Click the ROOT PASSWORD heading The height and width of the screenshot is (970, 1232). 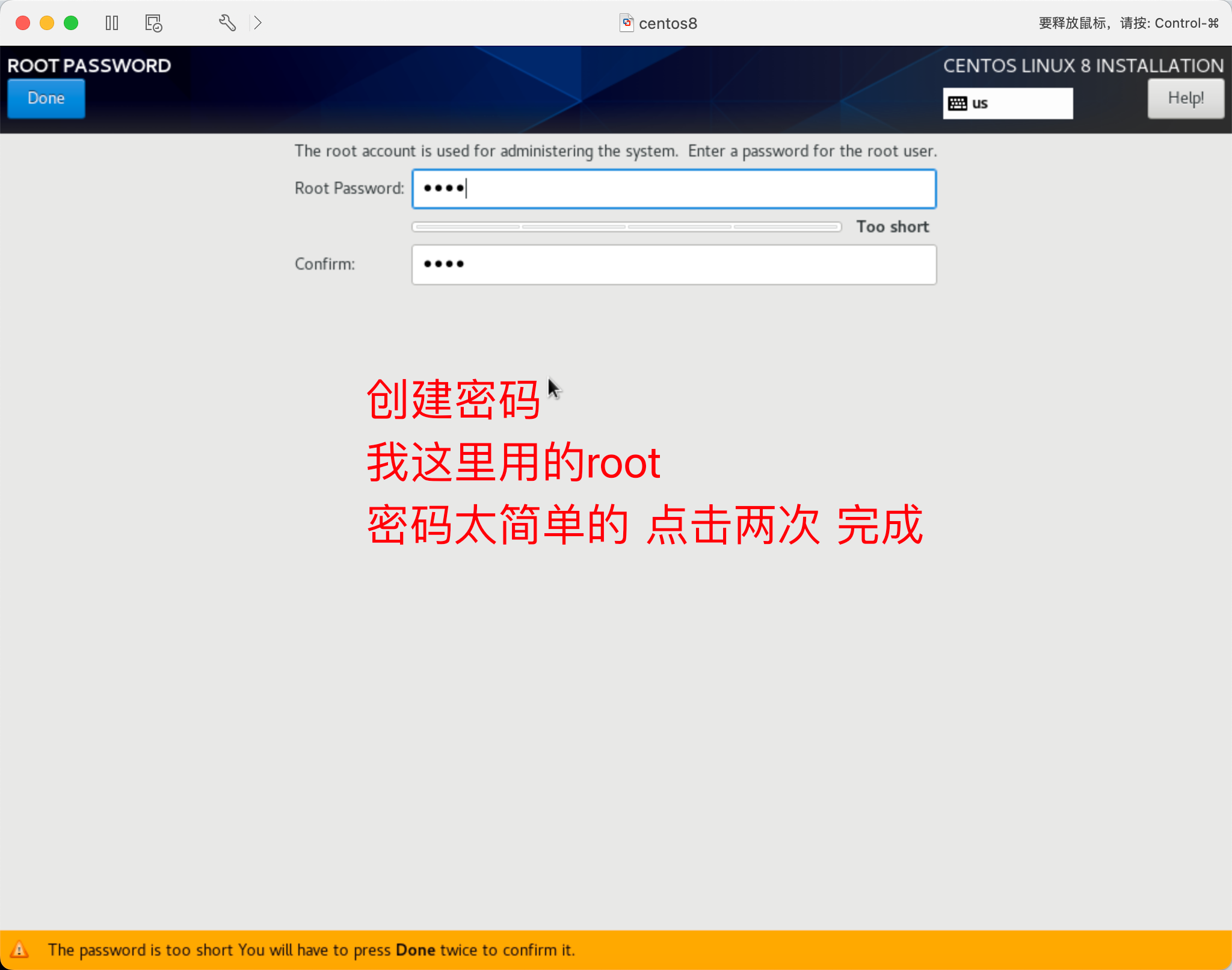click(89, 66)
